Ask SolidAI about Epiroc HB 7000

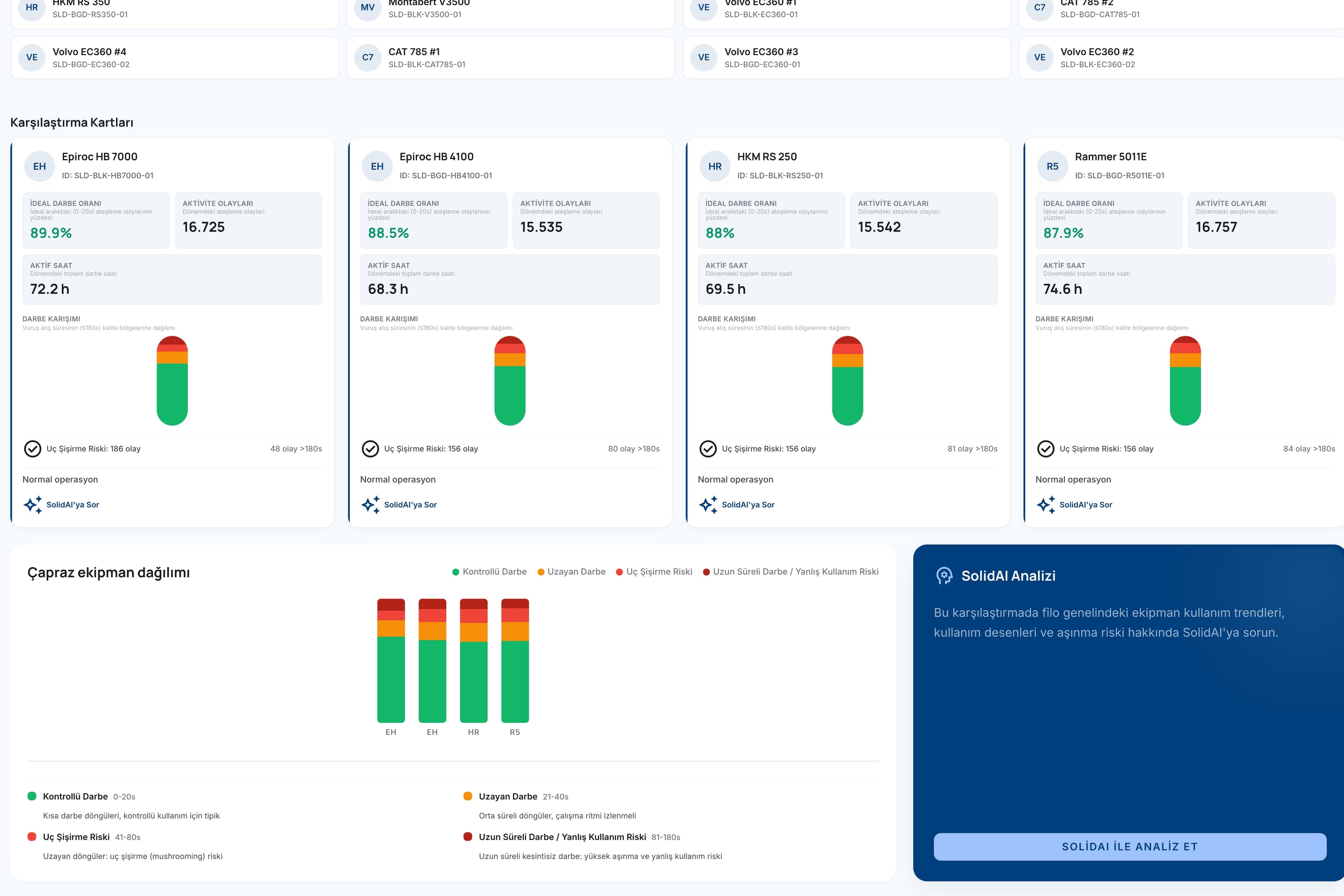(61, 505)
